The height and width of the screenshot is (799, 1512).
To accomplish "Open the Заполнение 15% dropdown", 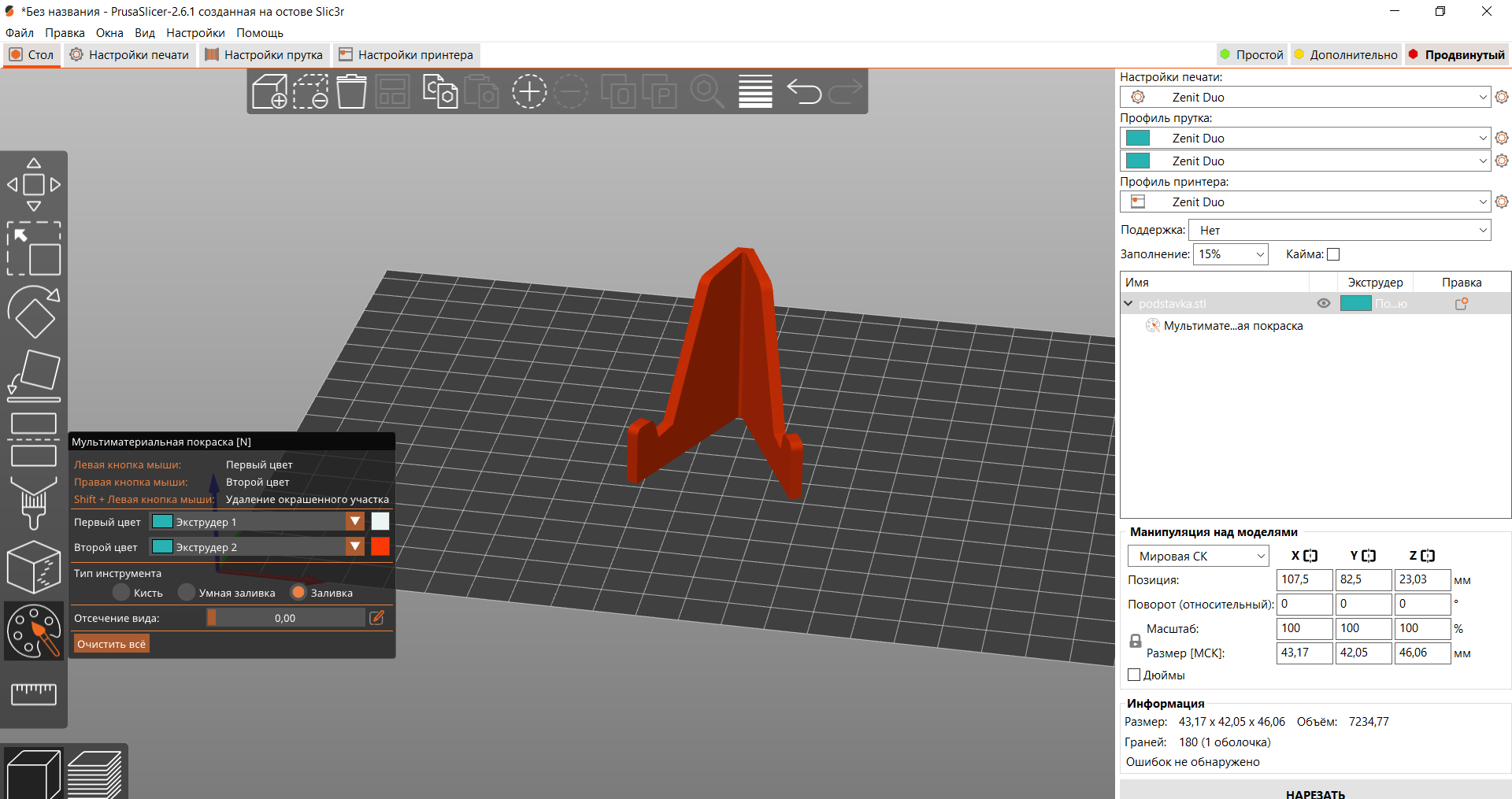I will click(x=1231, y=254).
